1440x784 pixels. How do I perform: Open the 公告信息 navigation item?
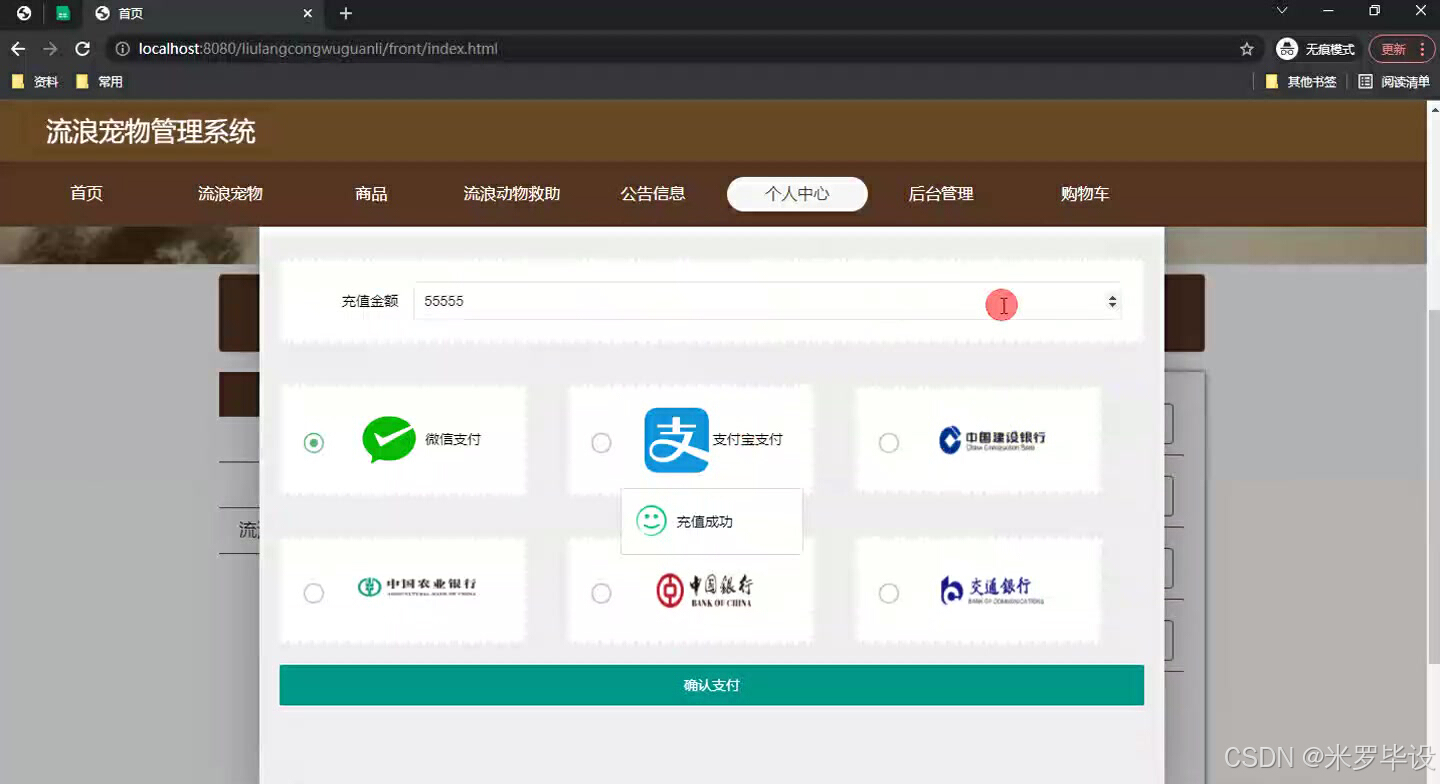pyautogui.click(x=653, y=194)
